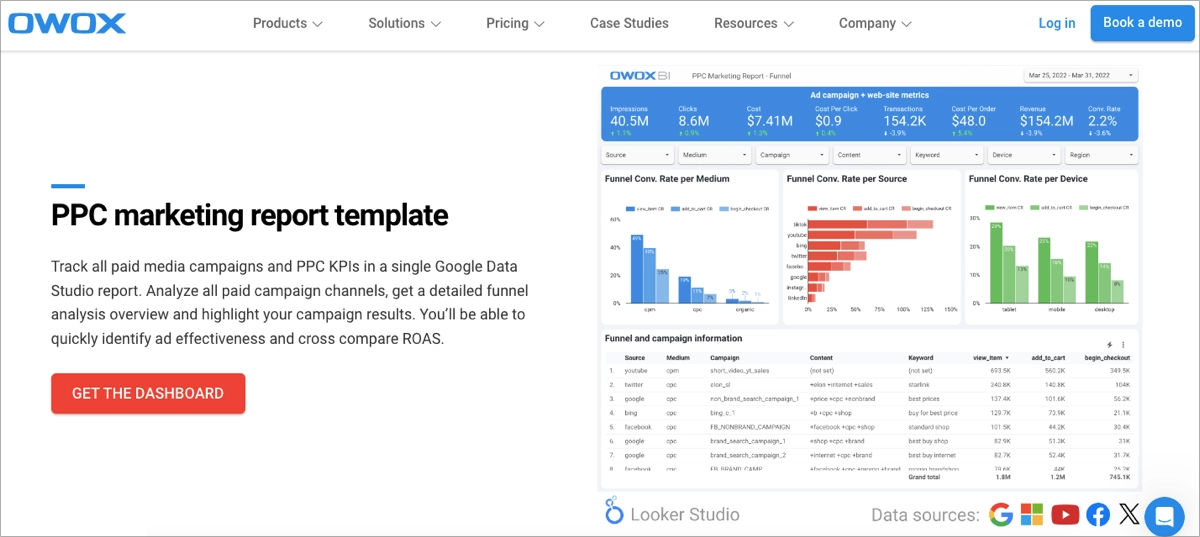Image resolution: width=1200 pixels, height=537 pixels.
Task: Click the 'PPC Marketing Report - Funnel' title
Action: 741,75
